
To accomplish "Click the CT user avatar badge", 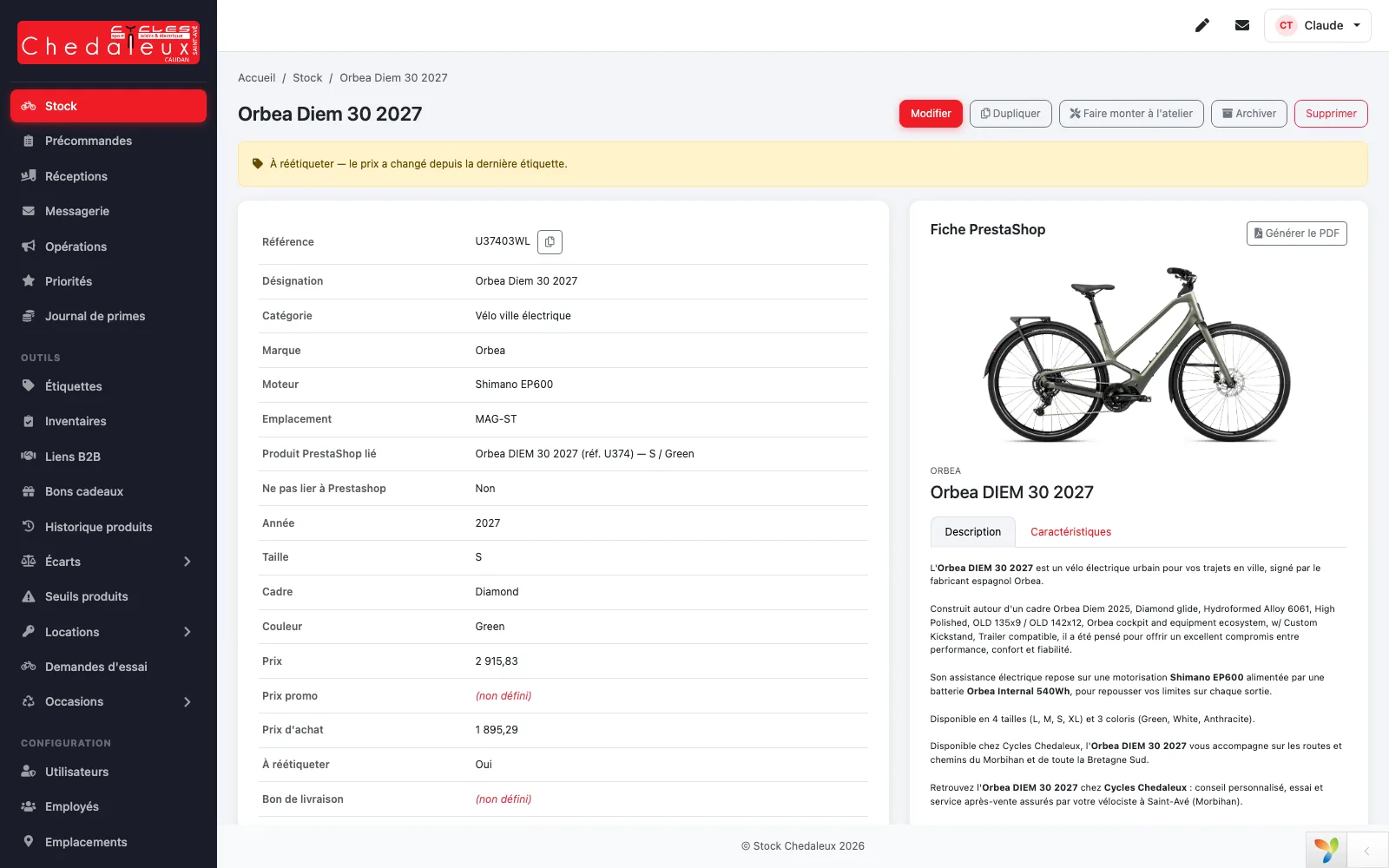I will [1286, 25].
